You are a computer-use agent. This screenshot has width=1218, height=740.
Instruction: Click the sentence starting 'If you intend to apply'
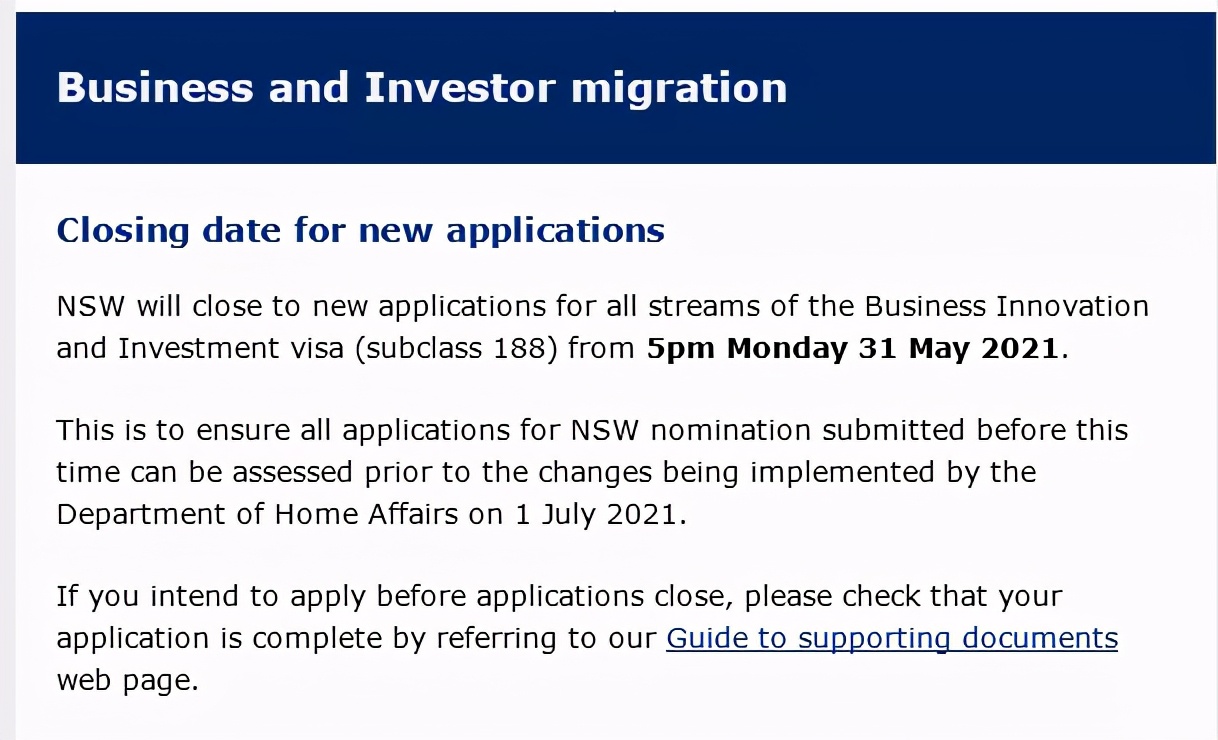587,638
